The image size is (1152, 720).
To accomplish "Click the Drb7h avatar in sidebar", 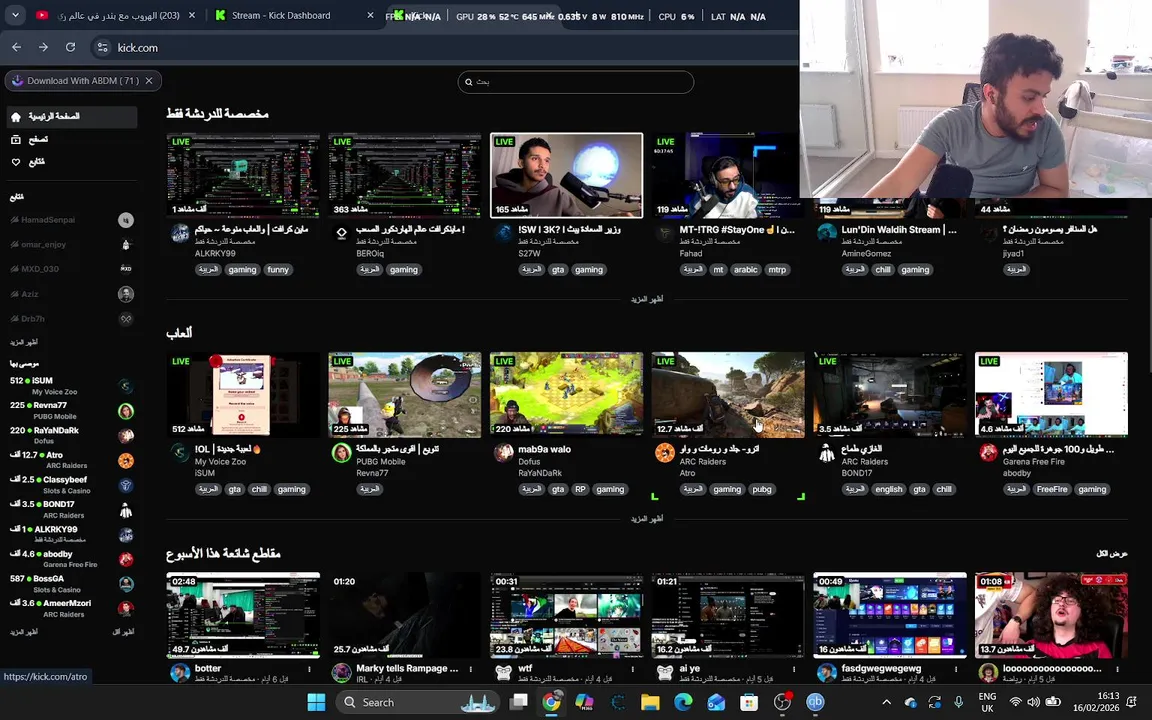I will pyautogui.click(x=126, y=319).
